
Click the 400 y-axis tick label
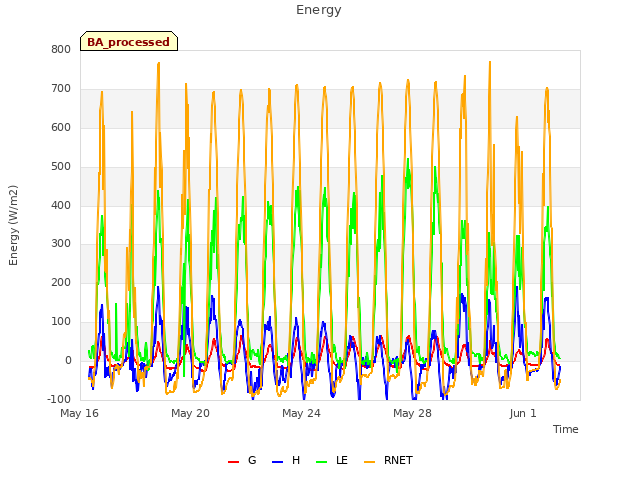coord(61,205)
